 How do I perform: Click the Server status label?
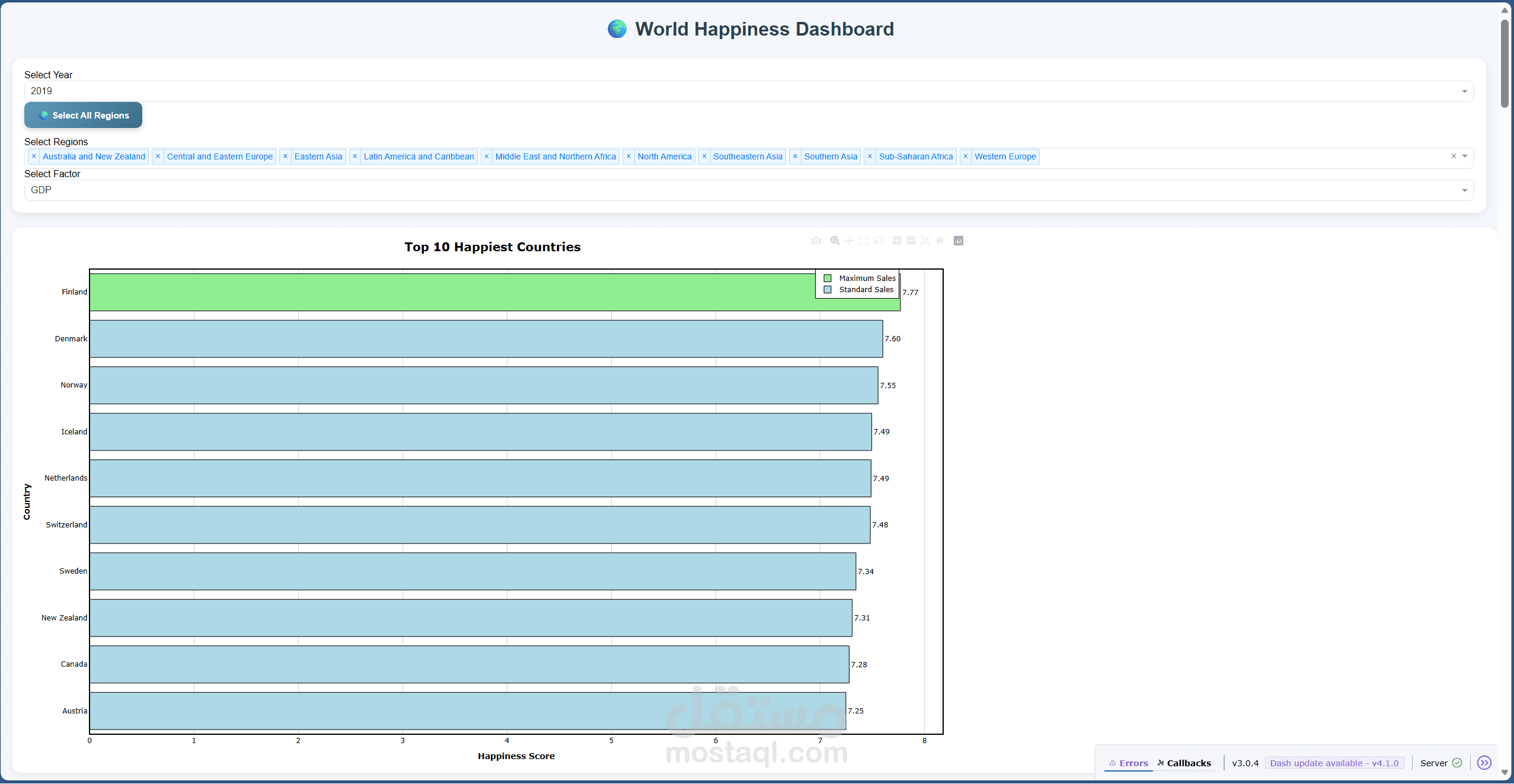click(1434, 763)
